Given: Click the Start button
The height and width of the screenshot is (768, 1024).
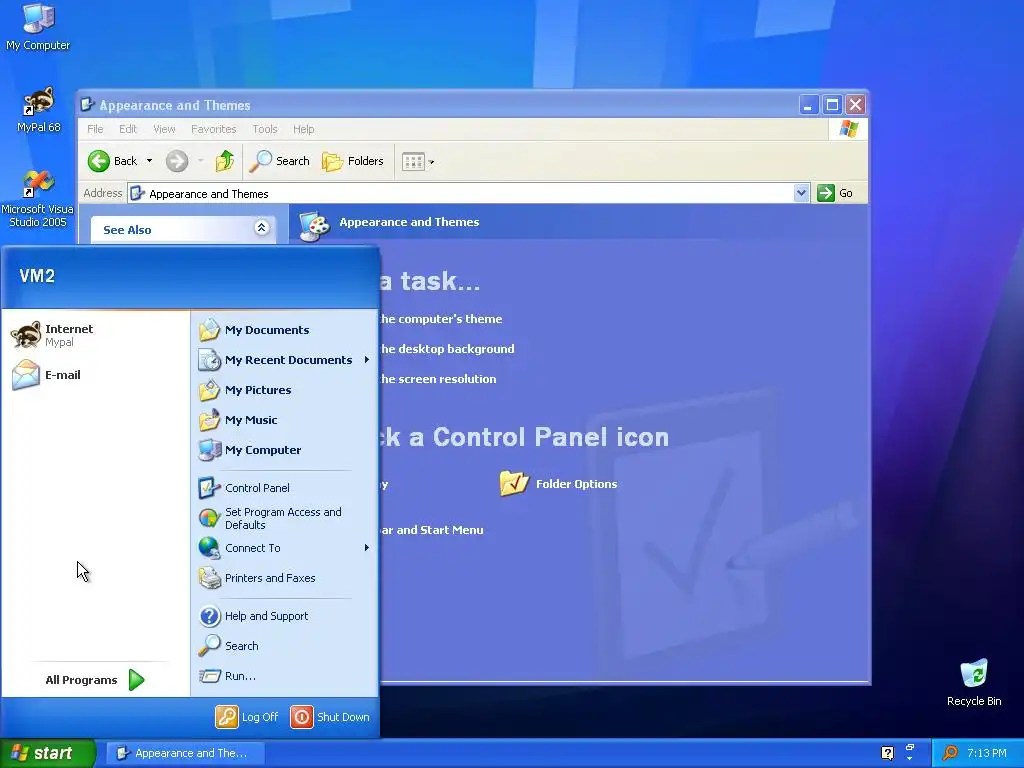Looking at the screenshot, I should click(x=47, y=753).
